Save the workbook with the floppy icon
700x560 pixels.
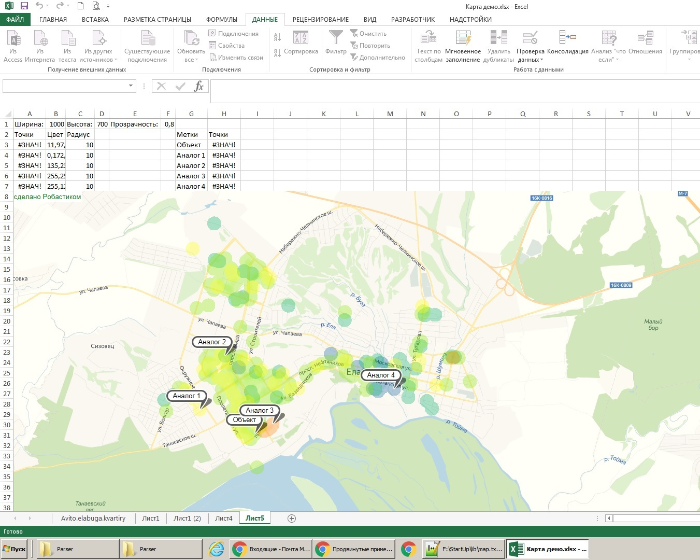24,6
